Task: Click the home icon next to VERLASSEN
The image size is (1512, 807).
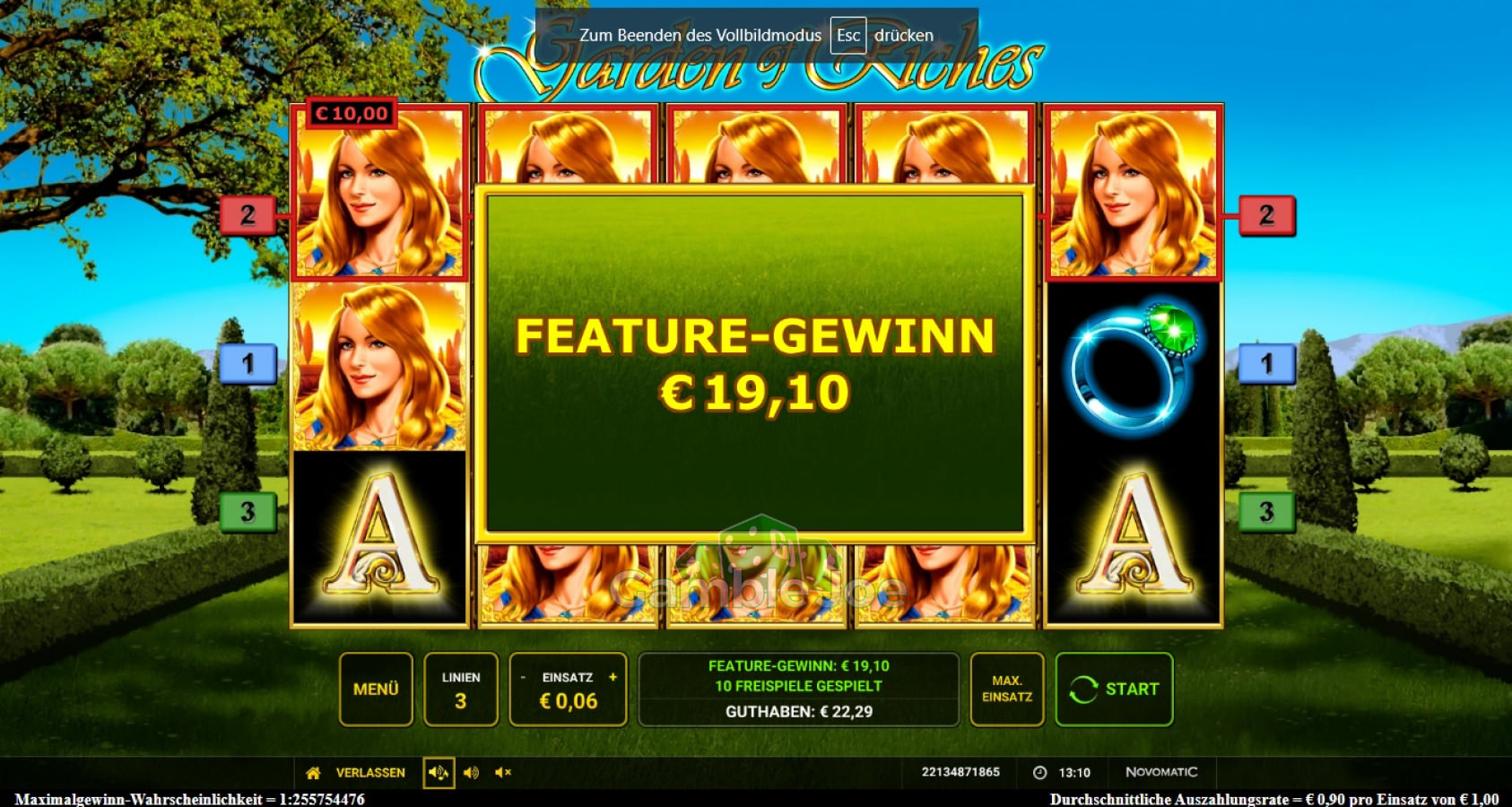Action: point(313,773)
